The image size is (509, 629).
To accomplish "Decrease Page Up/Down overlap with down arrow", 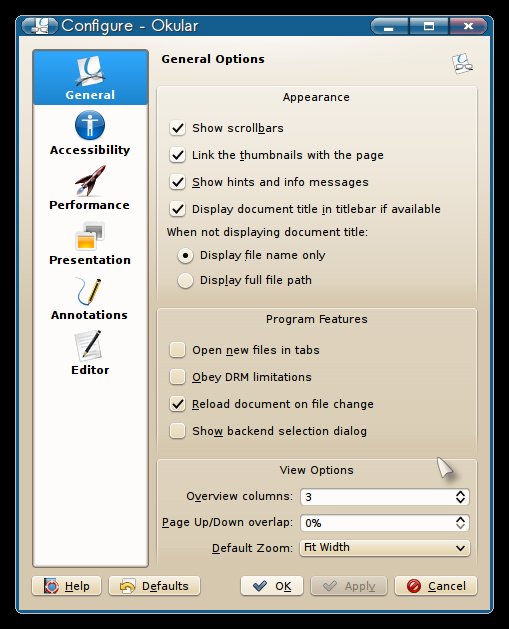I will coord(460,527).
